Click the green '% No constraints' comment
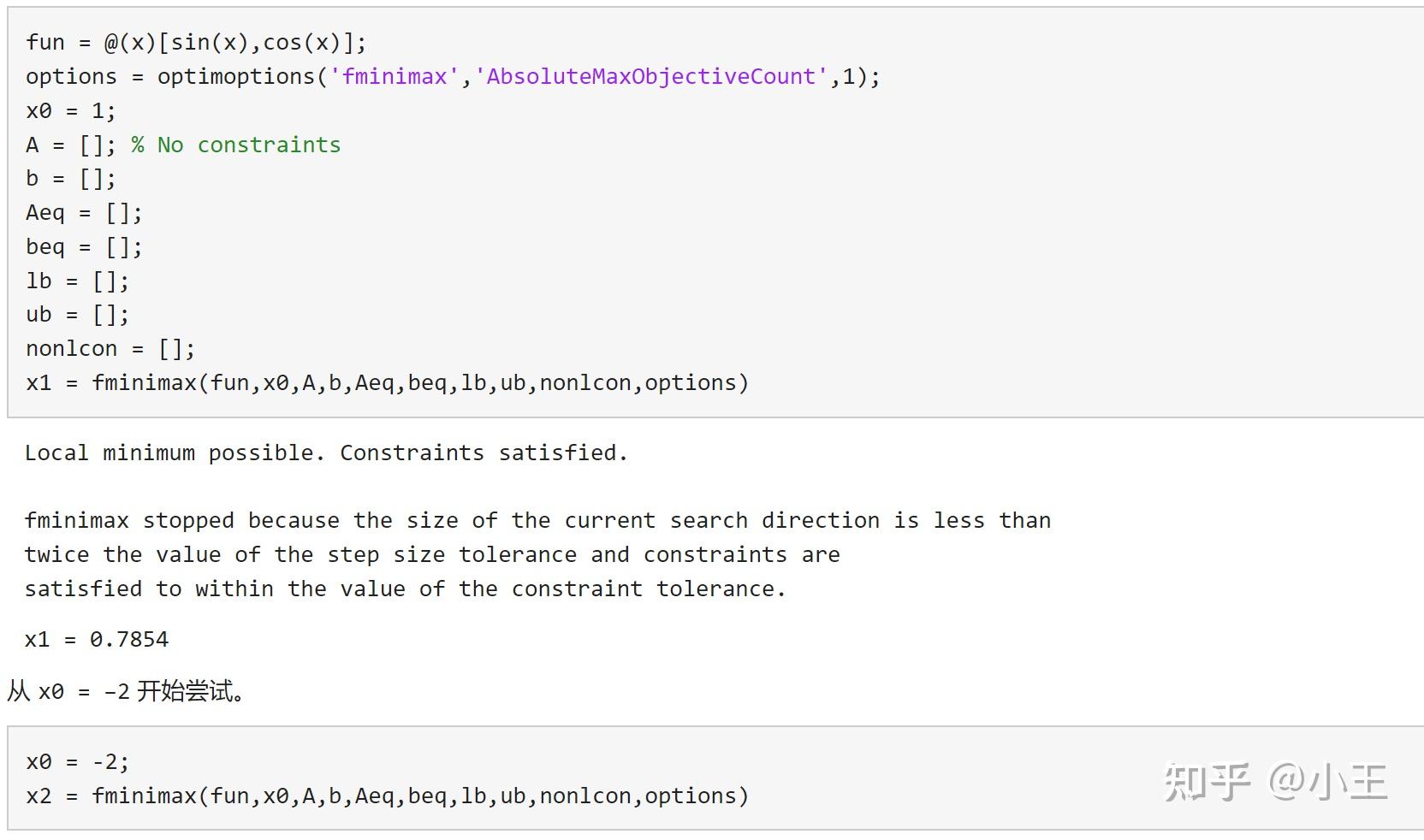Image resolution: width=1424 pixels, height=840 pixels. pyautogui.click(x=235, y=145)
